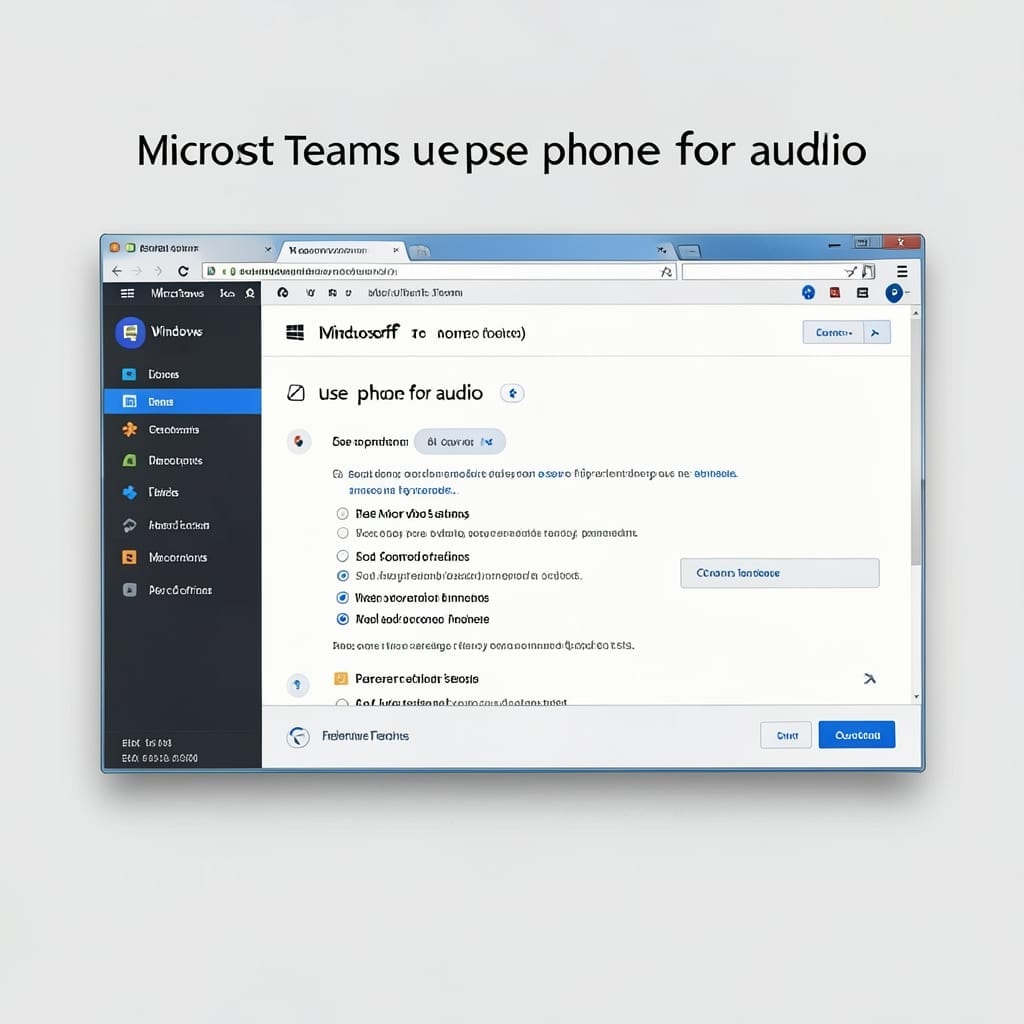Viewport: 1024px width, 1024px height.
Task: Click the round red-blue icon beside the pill selector
Action: [299, 441]
